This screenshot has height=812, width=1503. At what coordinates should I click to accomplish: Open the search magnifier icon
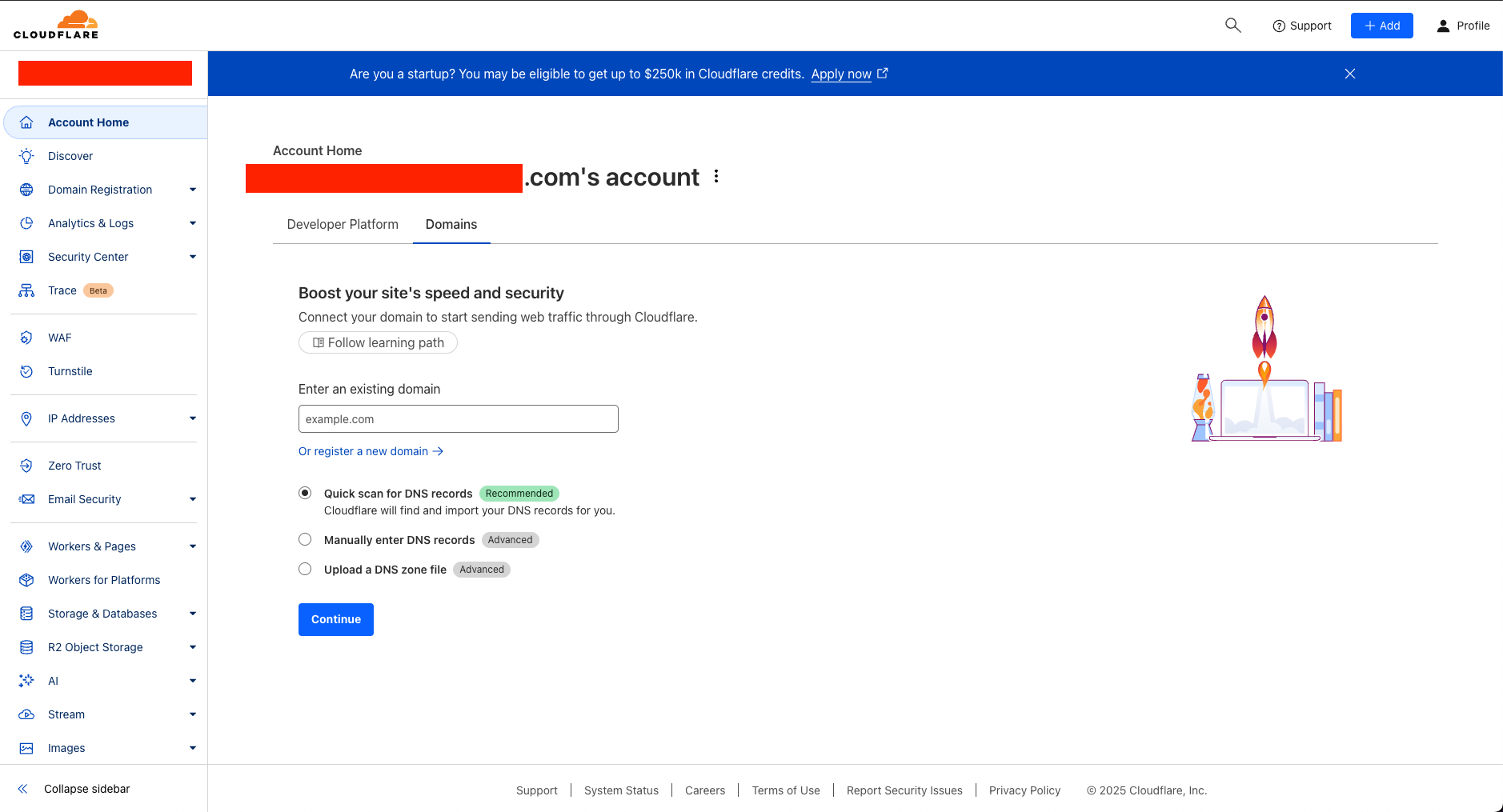(1233, 26)
